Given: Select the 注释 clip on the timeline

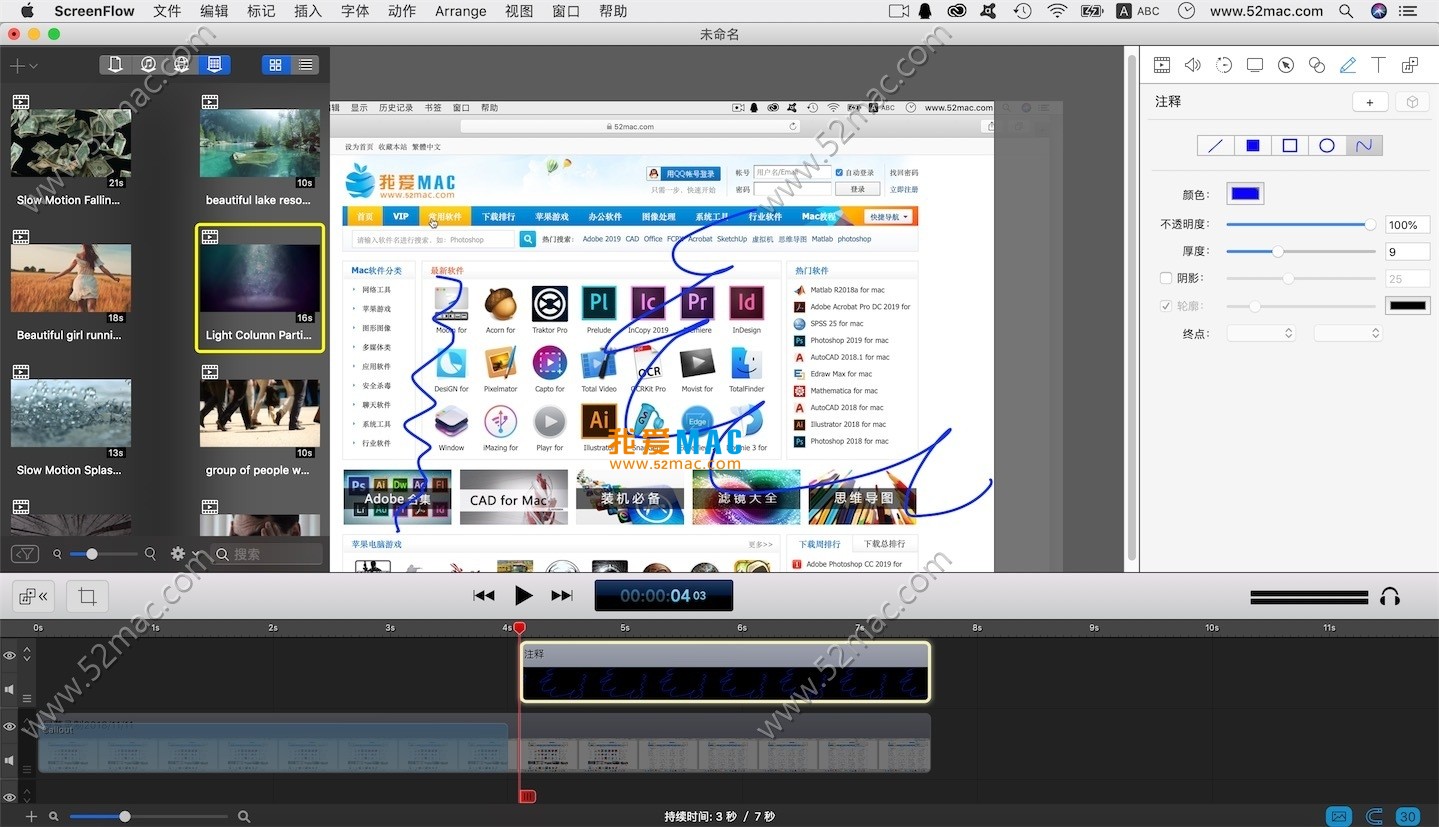Looking at the screenshot, I should click(726, 672).
